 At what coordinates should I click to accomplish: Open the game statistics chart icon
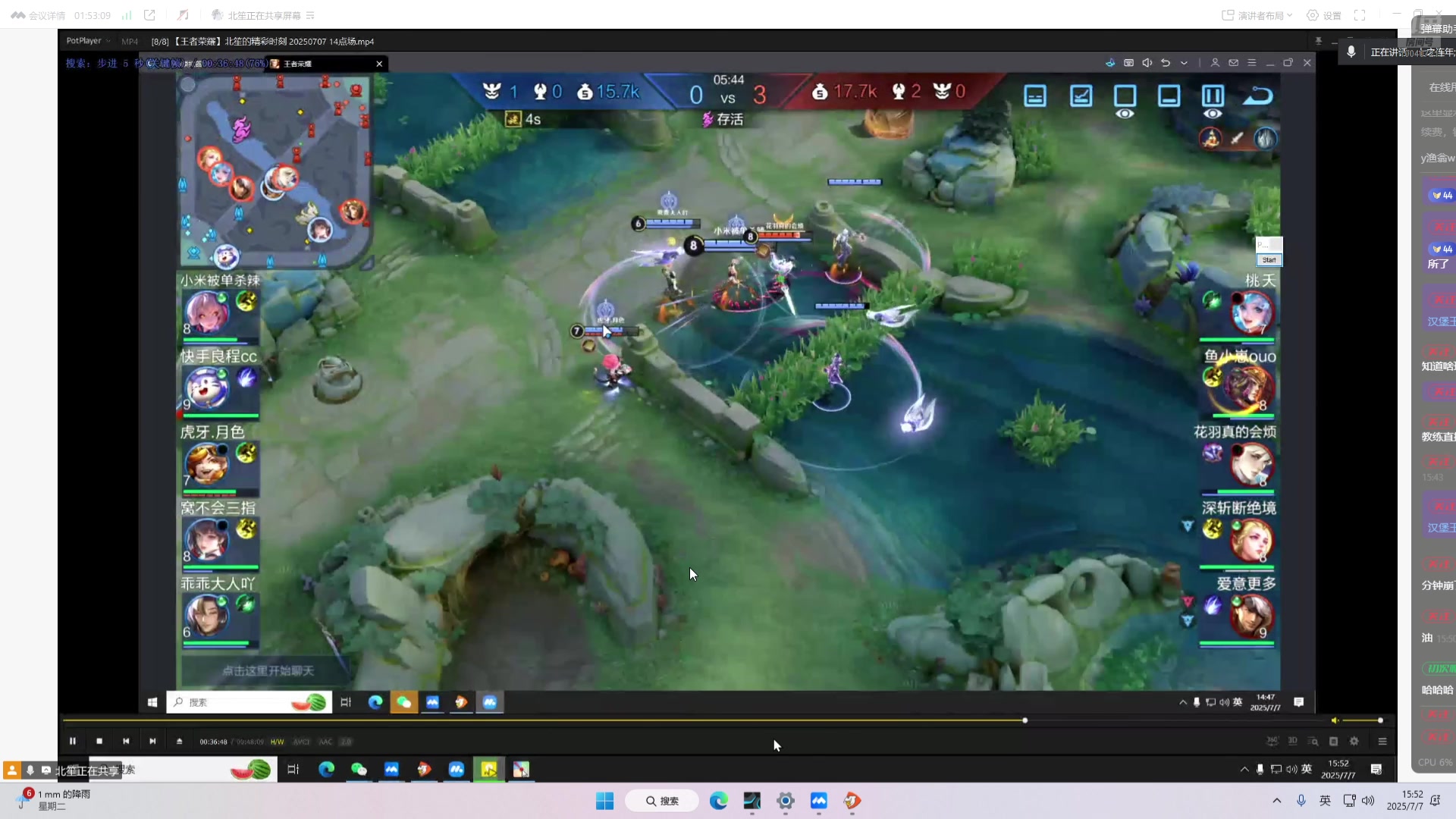1081,96
